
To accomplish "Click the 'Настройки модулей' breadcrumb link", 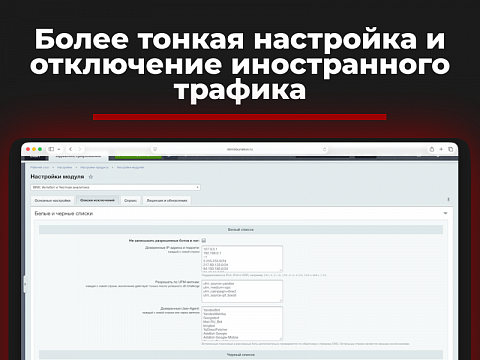I will point(130,167).
